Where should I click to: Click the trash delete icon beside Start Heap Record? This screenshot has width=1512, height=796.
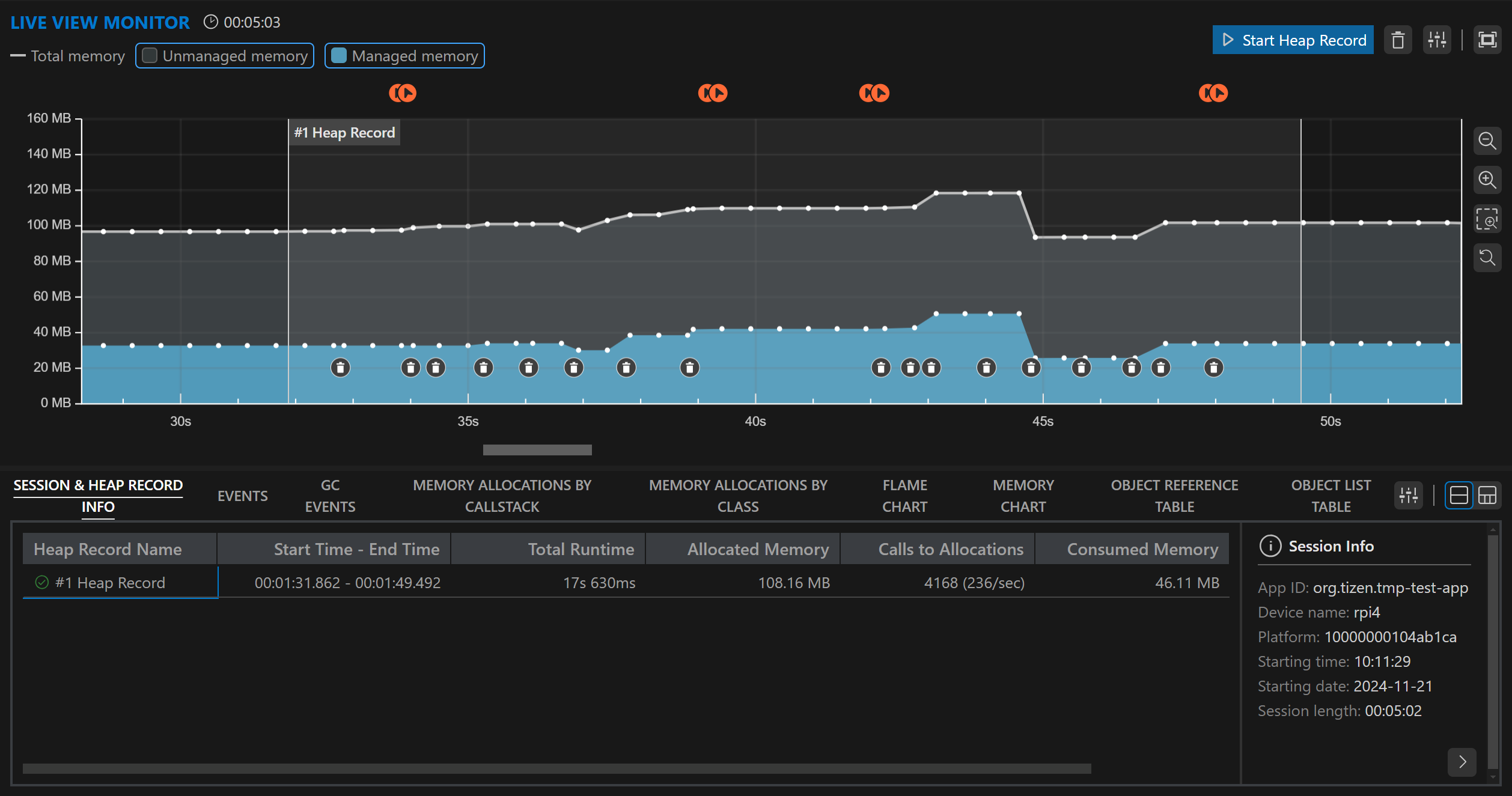[1398, 40]
